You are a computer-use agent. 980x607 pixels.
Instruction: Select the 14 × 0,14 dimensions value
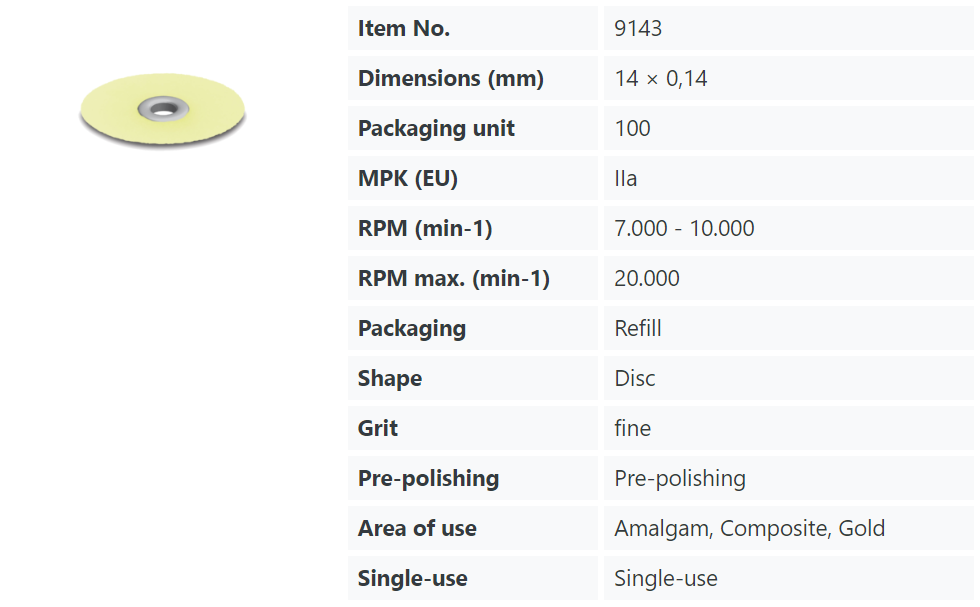[x=661, y=78]
